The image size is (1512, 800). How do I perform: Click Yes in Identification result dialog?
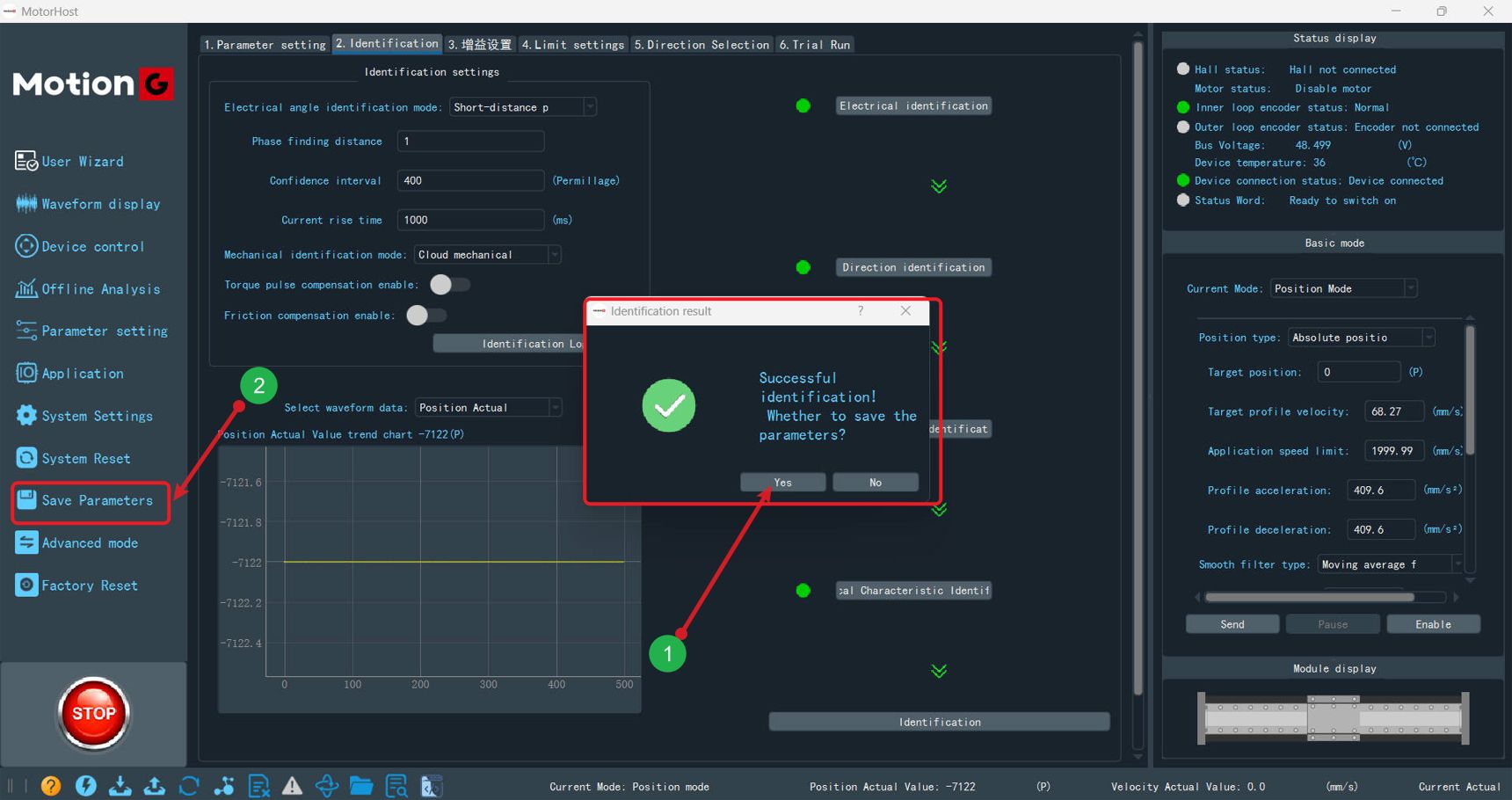782,483
